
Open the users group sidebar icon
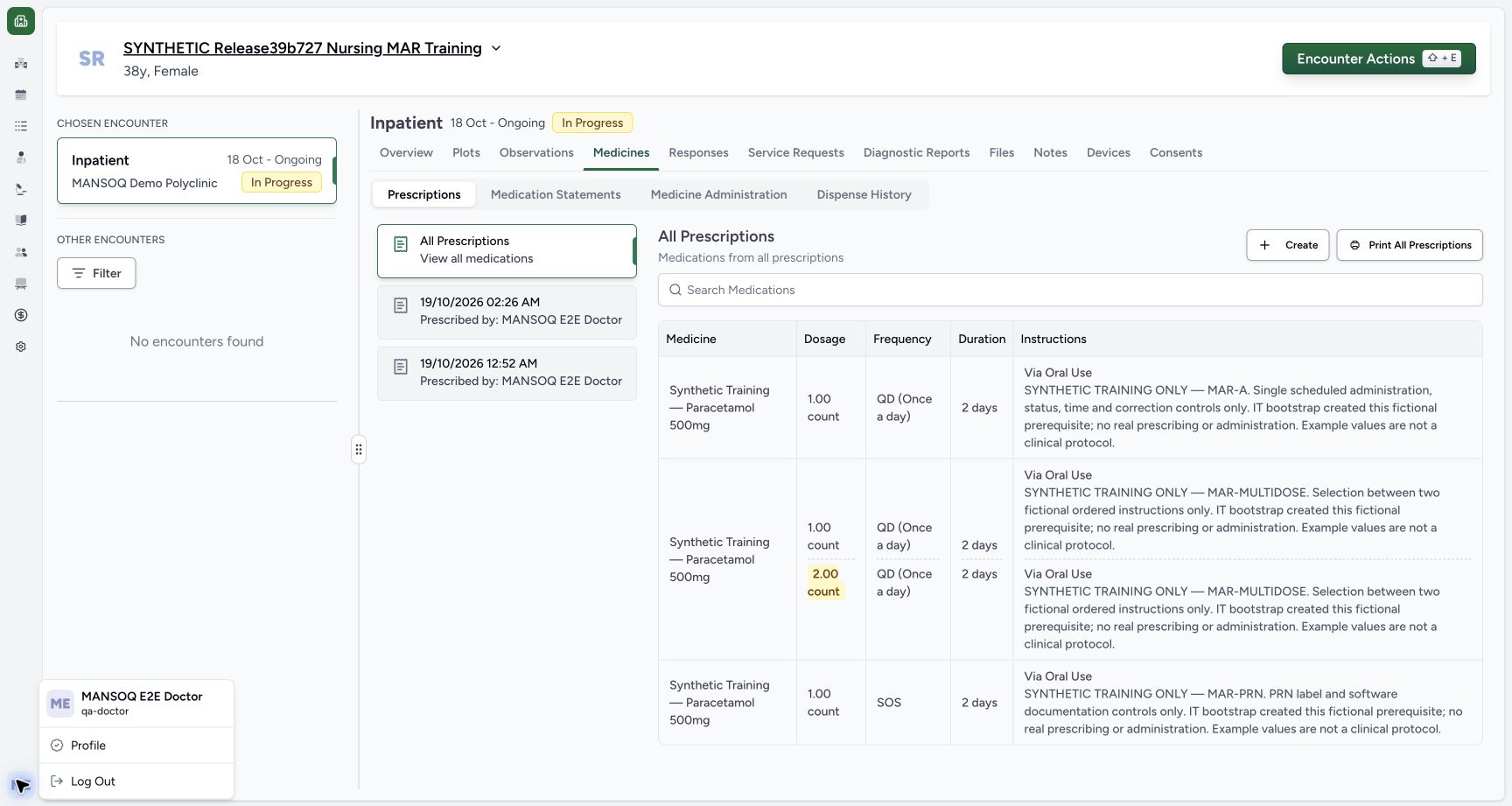tap(21, 252)
